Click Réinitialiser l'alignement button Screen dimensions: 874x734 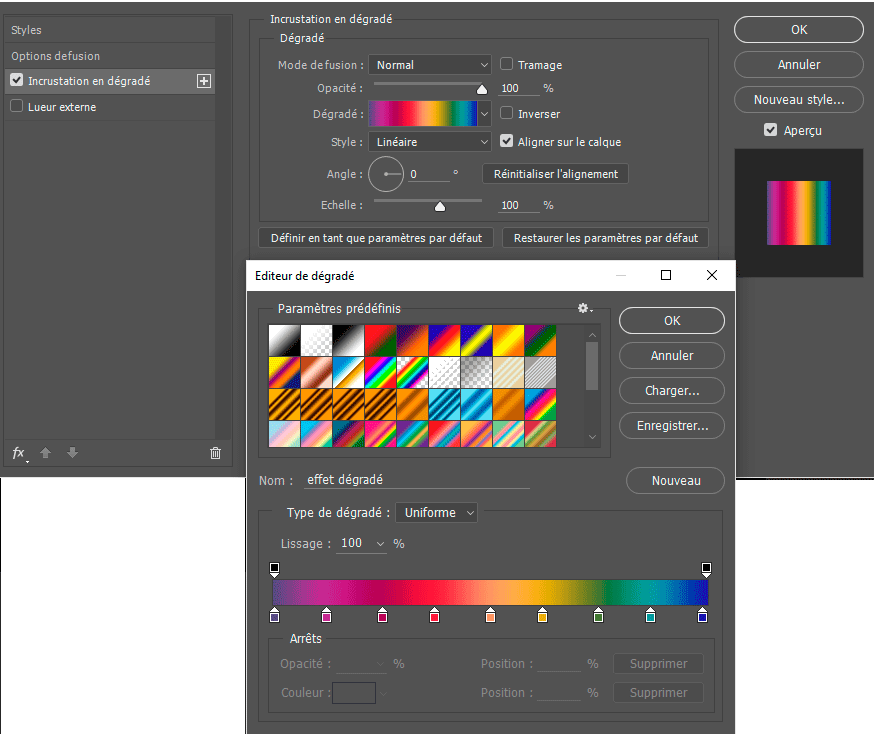point(556,174)
